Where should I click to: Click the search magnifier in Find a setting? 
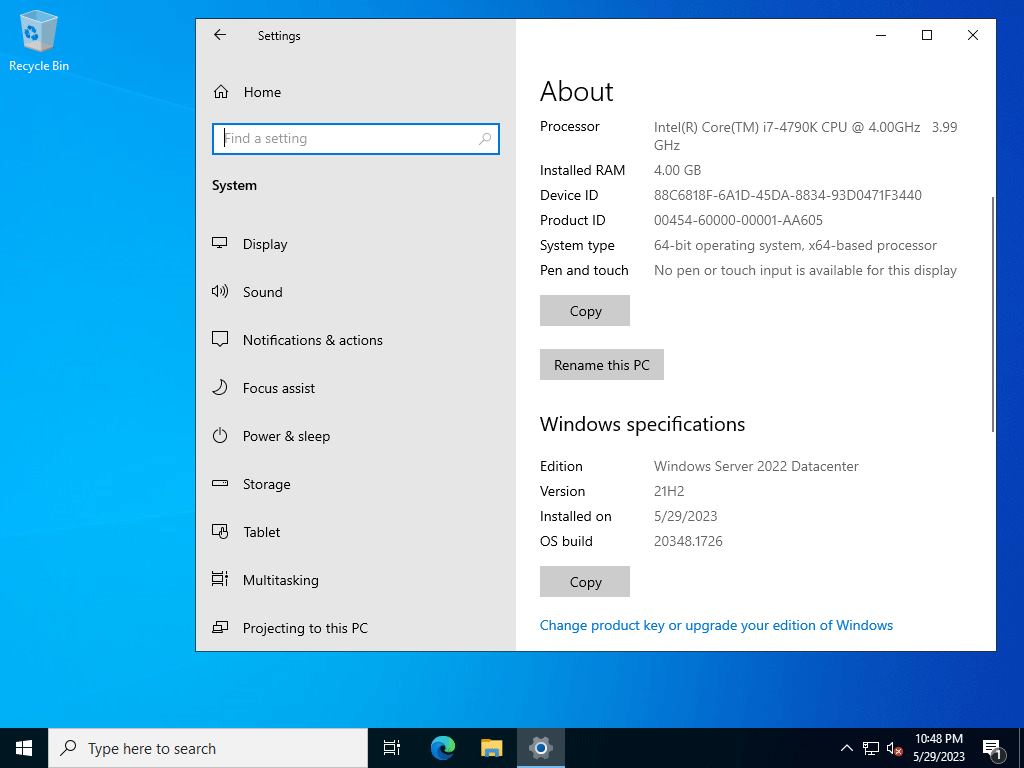485,138
